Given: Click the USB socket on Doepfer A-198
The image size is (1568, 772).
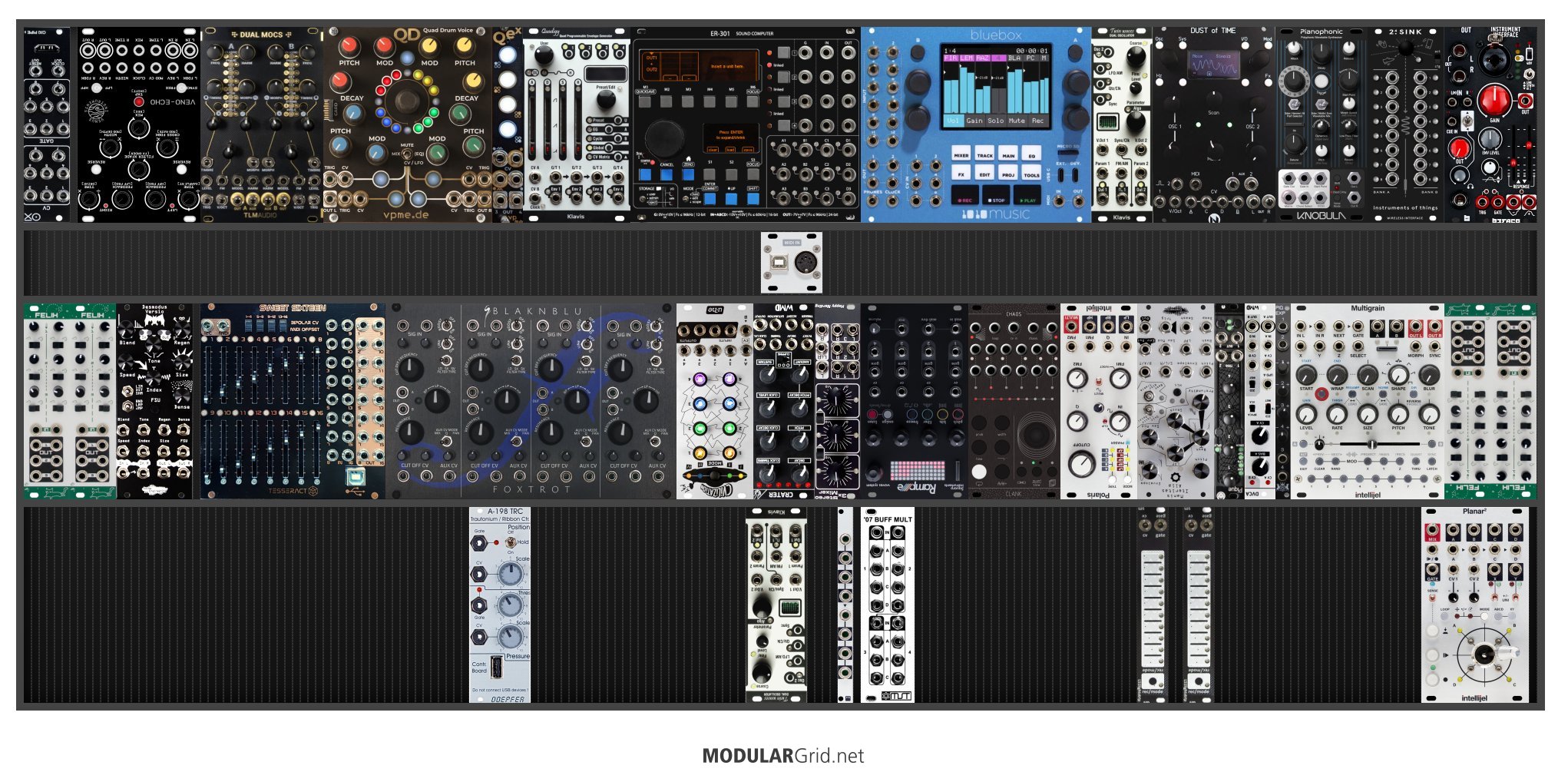Looking at the screenshot, I should 497,668.
